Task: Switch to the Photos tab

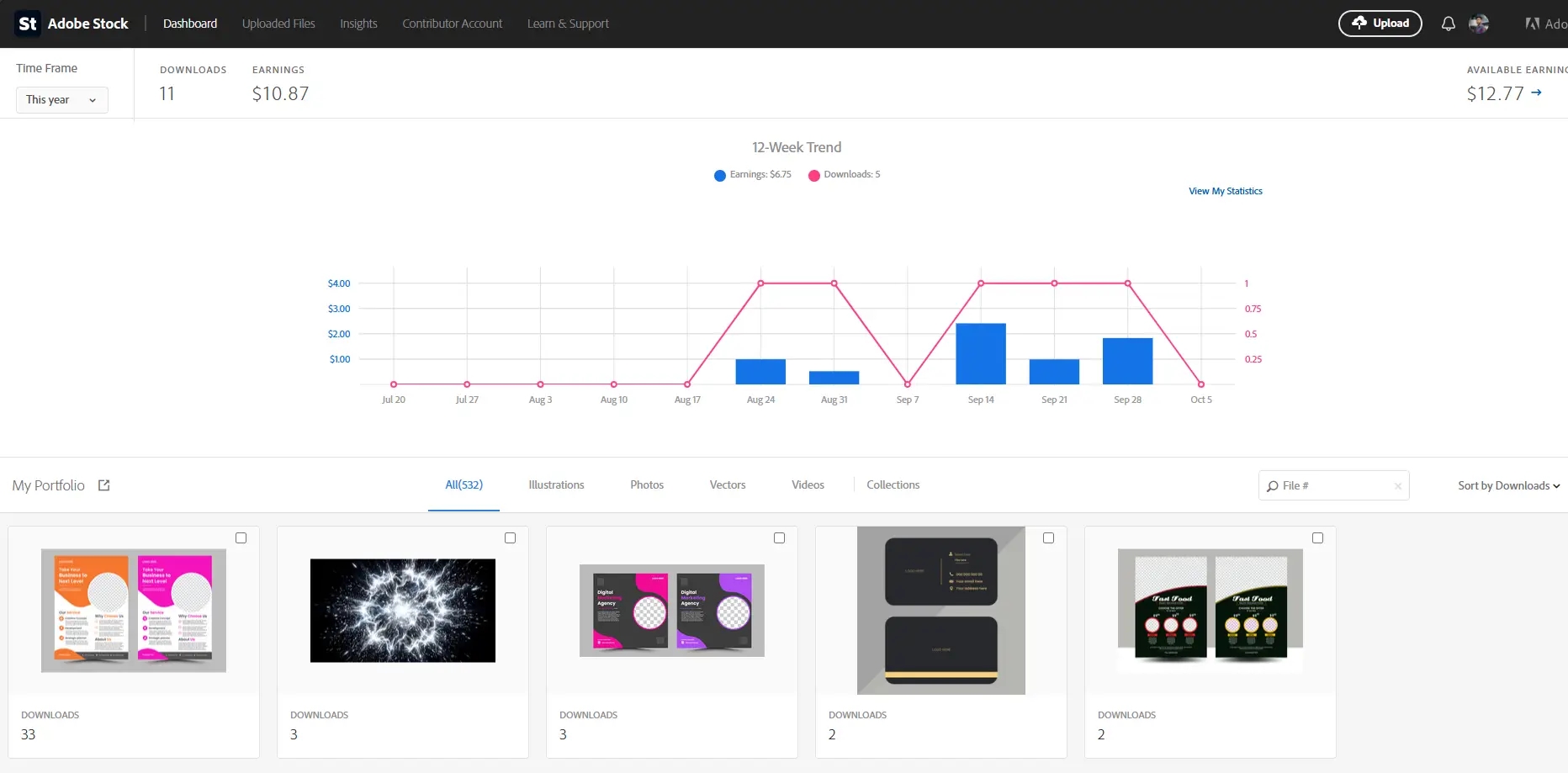Action: [647, 485]
